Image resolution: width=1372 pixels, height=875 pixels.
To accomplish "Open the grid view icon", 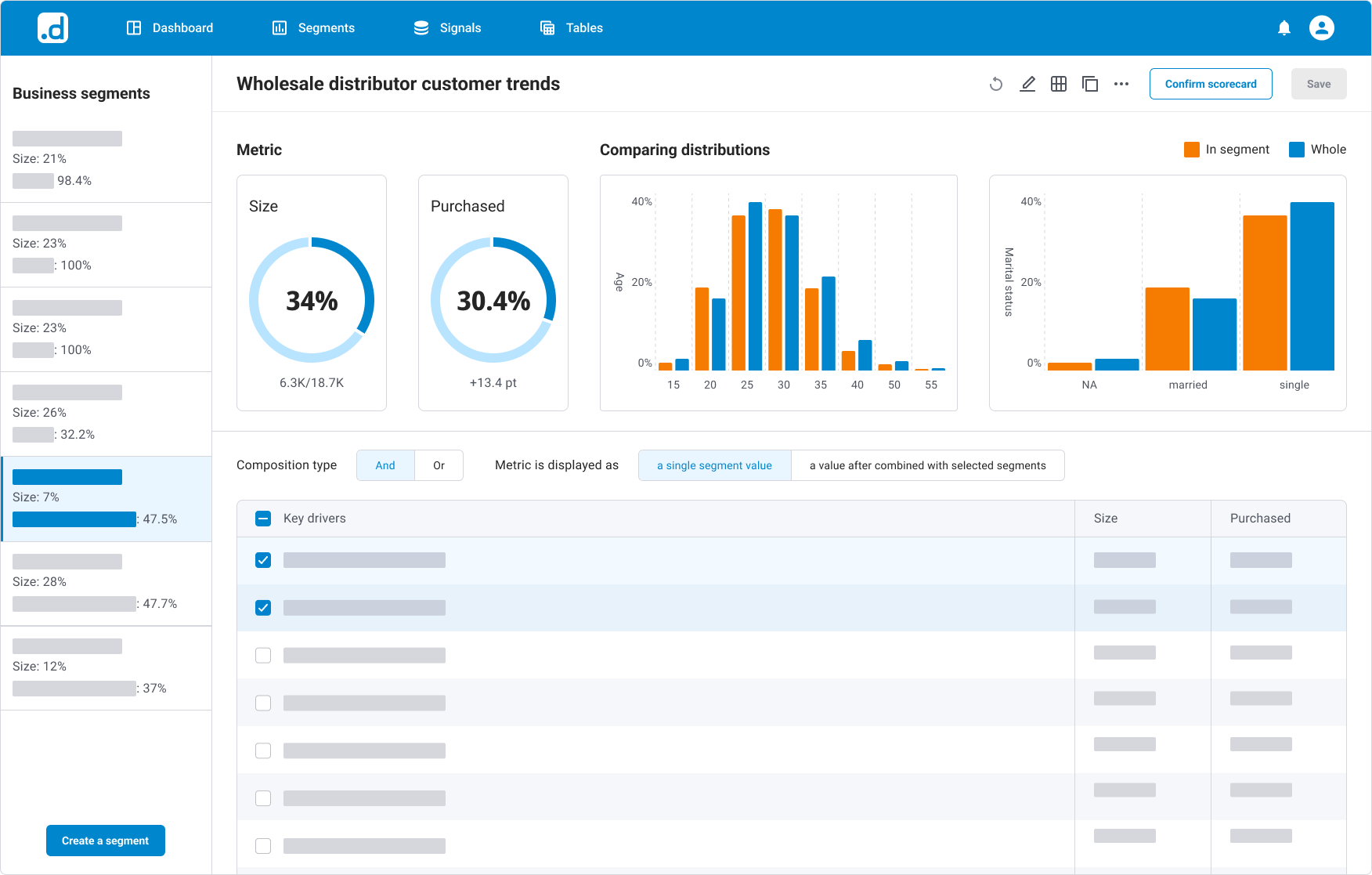I will (x=1059, y=84).
